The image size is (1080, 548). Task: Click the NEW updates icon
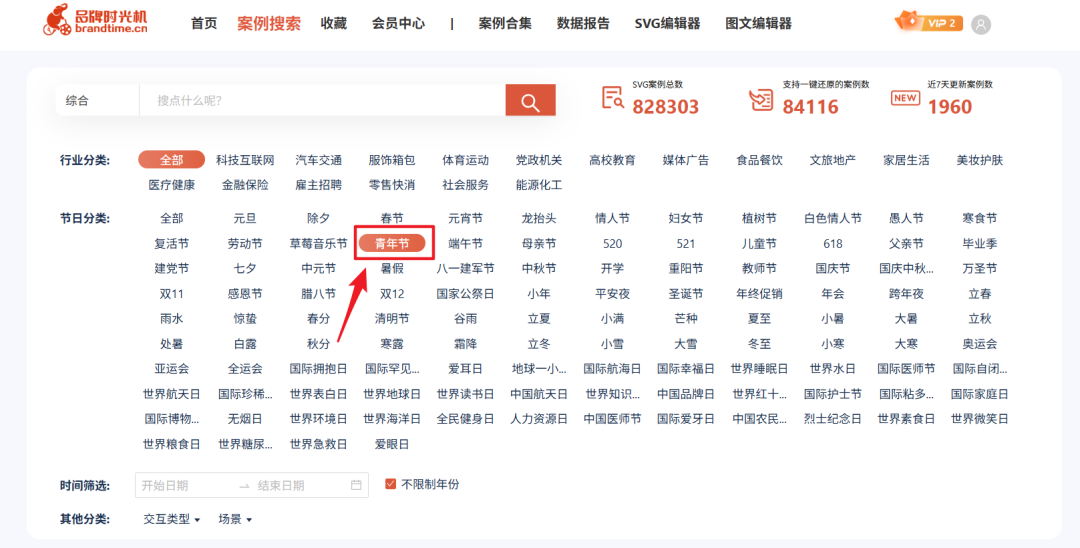click(x=905, y=98)
